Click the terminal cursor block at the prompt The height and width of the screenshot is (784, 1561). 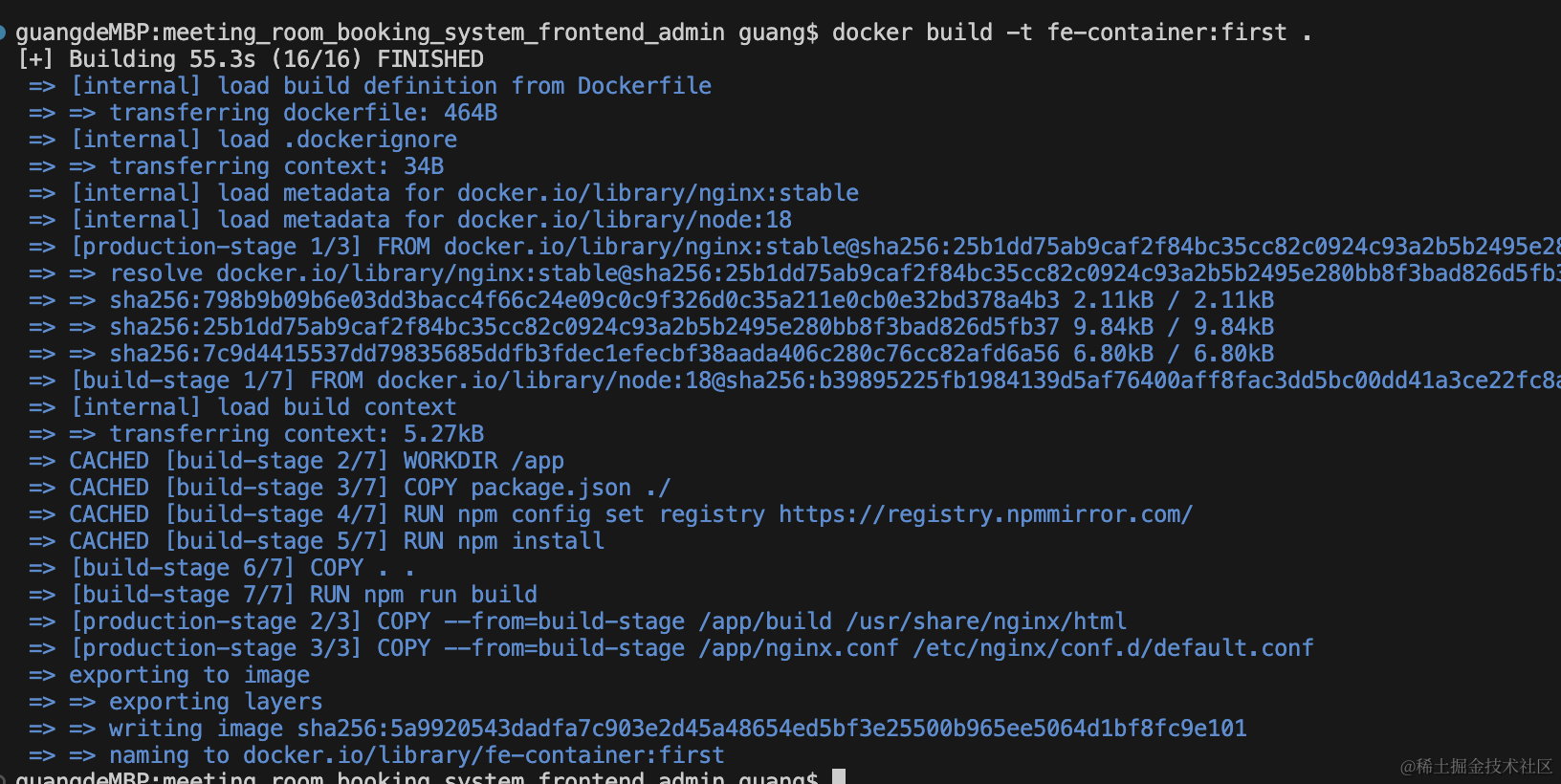[839, 776]
